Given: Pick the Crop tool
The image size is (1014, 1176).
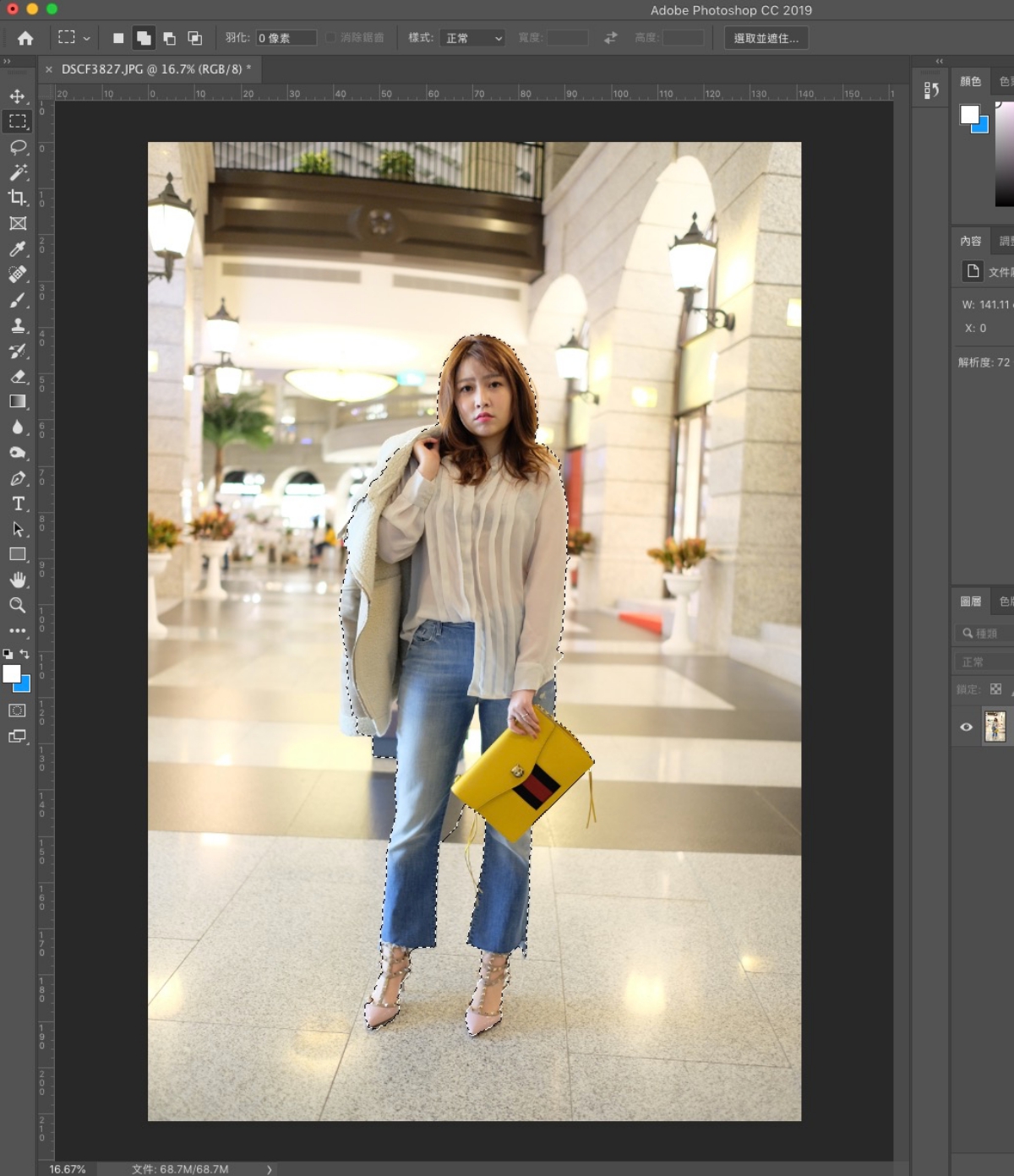Looking at the screenshot, I should coord(18,198).
